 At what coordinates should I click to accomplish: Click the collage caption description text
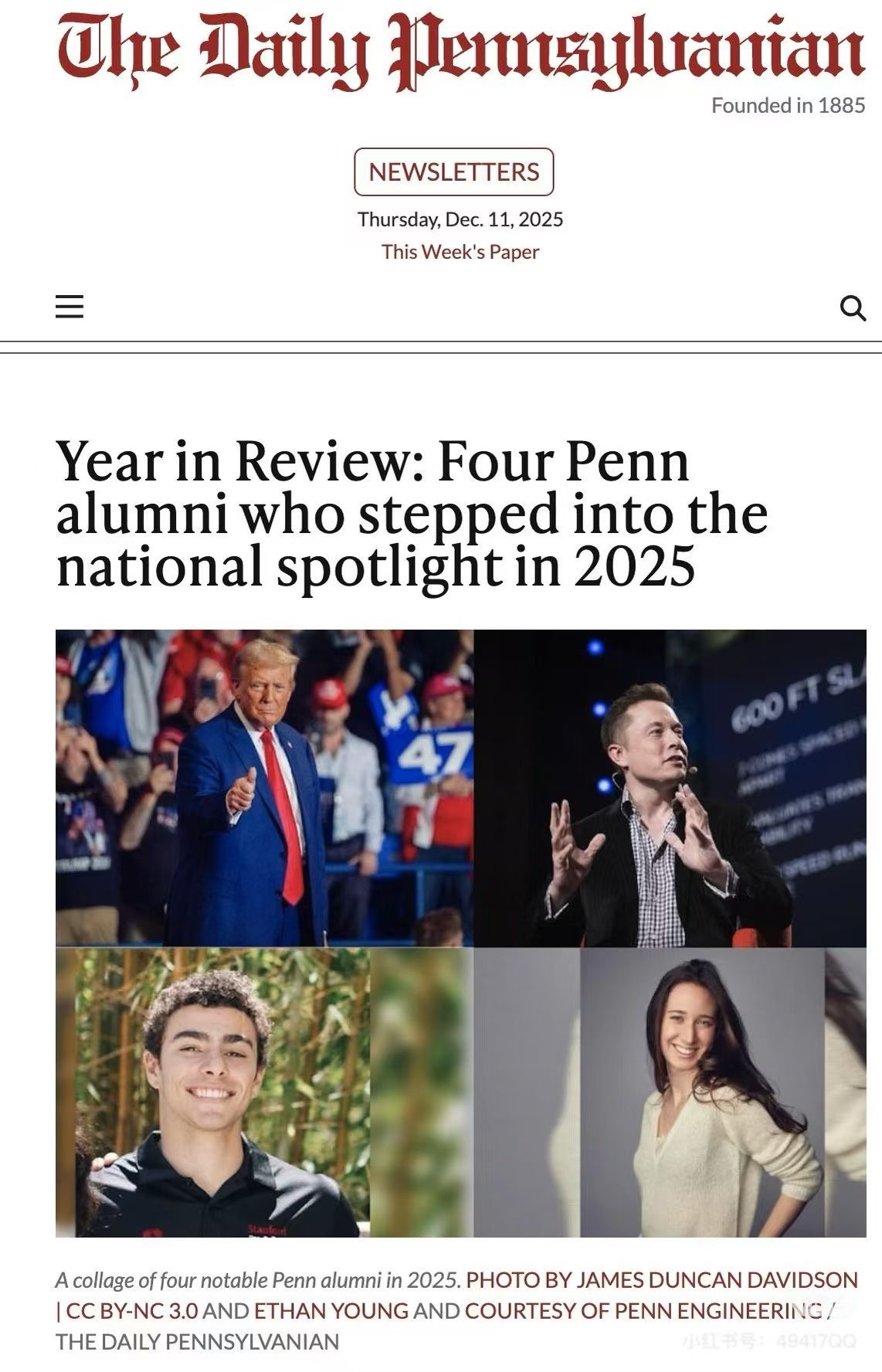pyautogui.click(x=258, y=1280)
